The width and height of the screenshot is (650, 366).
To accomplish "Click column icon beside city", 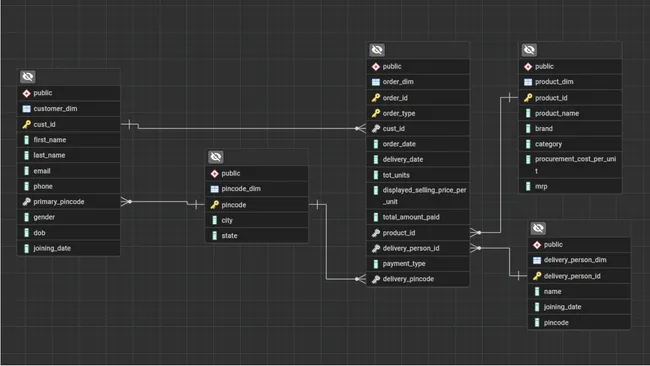I will pos(214,220).
